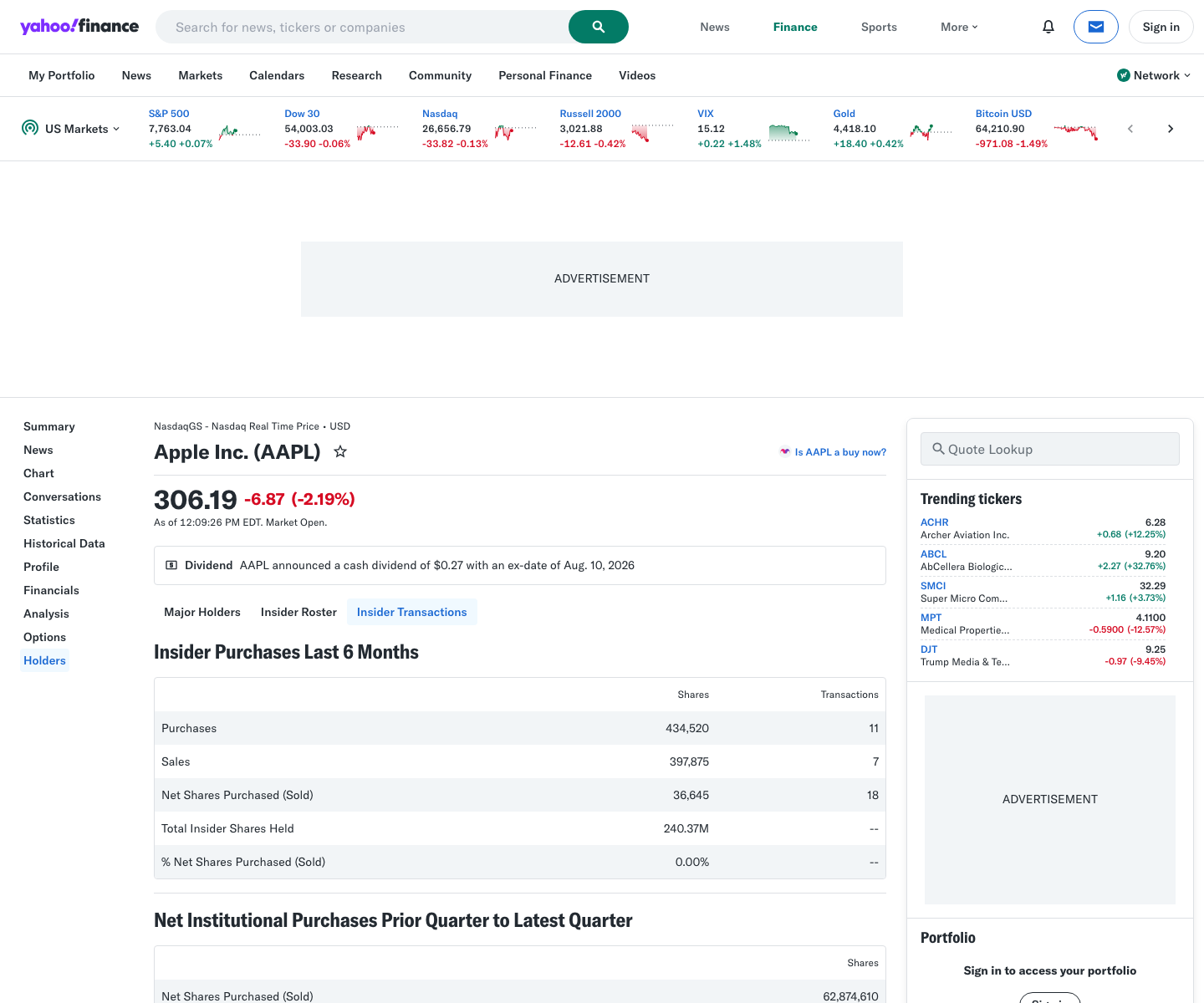The image size is (1204, 1003).
Task: Open the News link in the top header
Action: pyautogui.click(x=715, y=27)
